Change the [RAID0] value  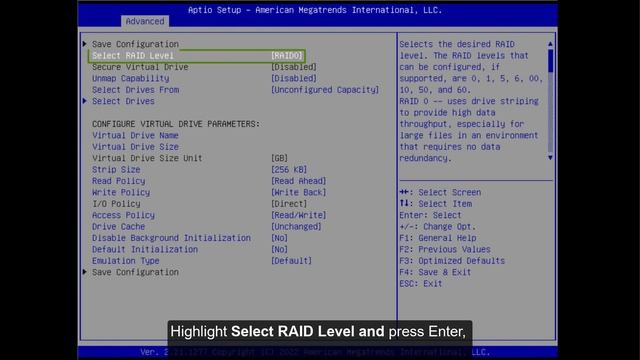pos(287,56)
